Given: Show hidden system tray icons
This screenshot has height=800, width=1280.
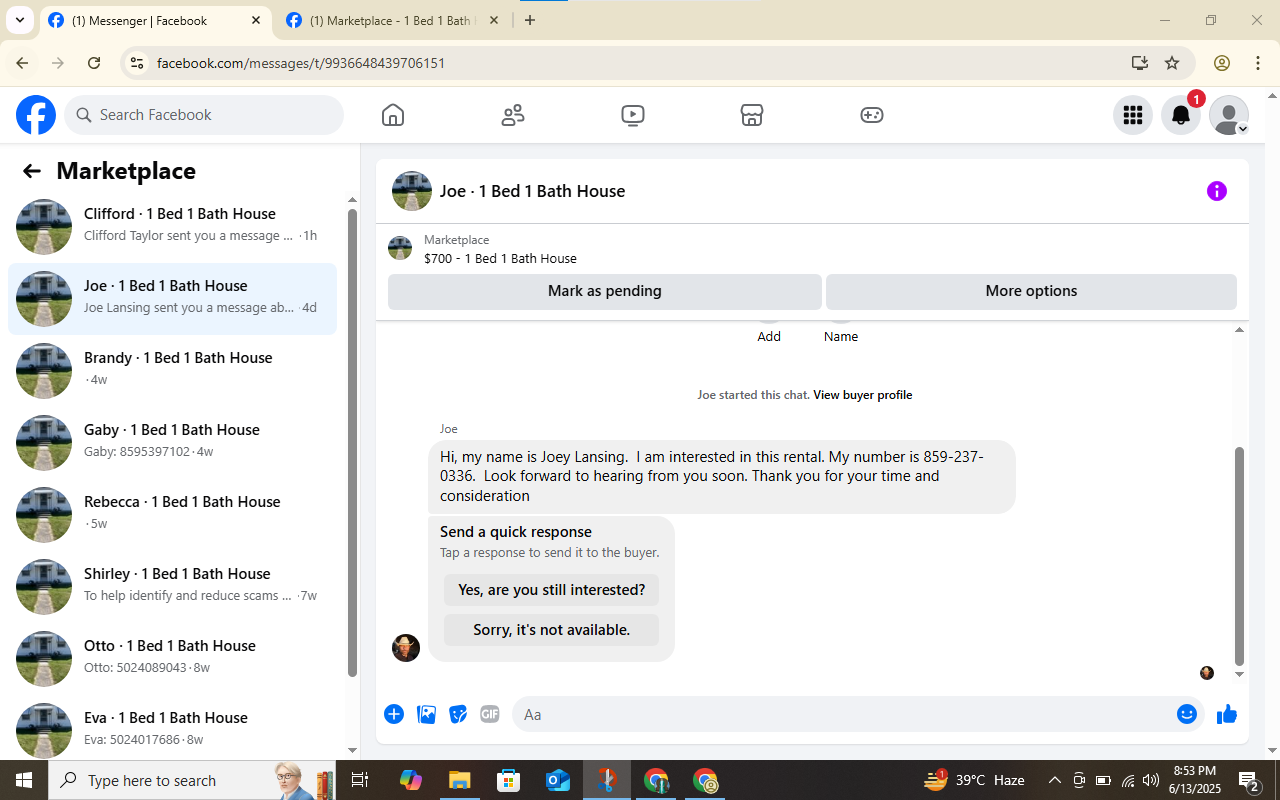Looking at the screenshot, I should [x=1054, y=780].
